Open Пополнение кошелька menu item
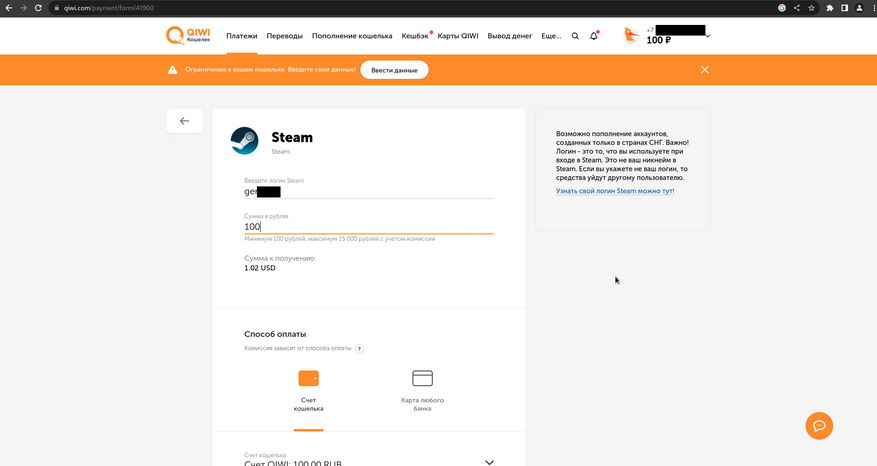Screen dimensions: 877x466 tap(352, 36)
